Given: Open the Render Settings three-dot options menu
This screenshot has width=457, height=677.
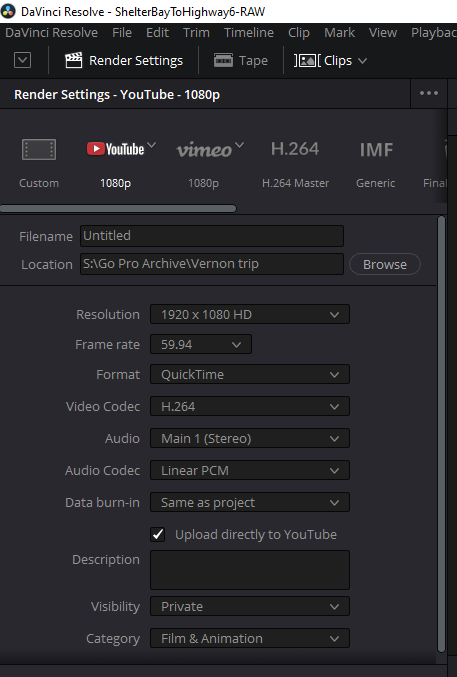Looking at the screenshot, I should click(428, 94).
